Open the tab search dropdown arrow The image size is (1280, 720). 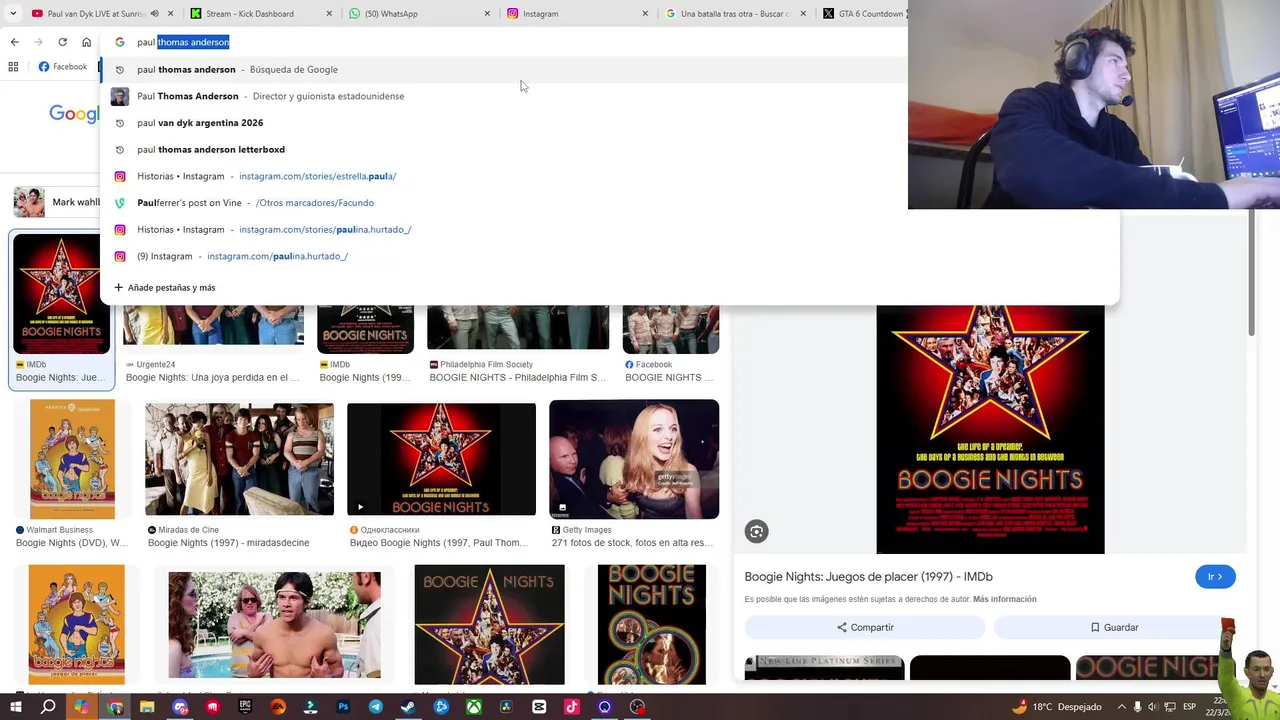click(12, 14)
